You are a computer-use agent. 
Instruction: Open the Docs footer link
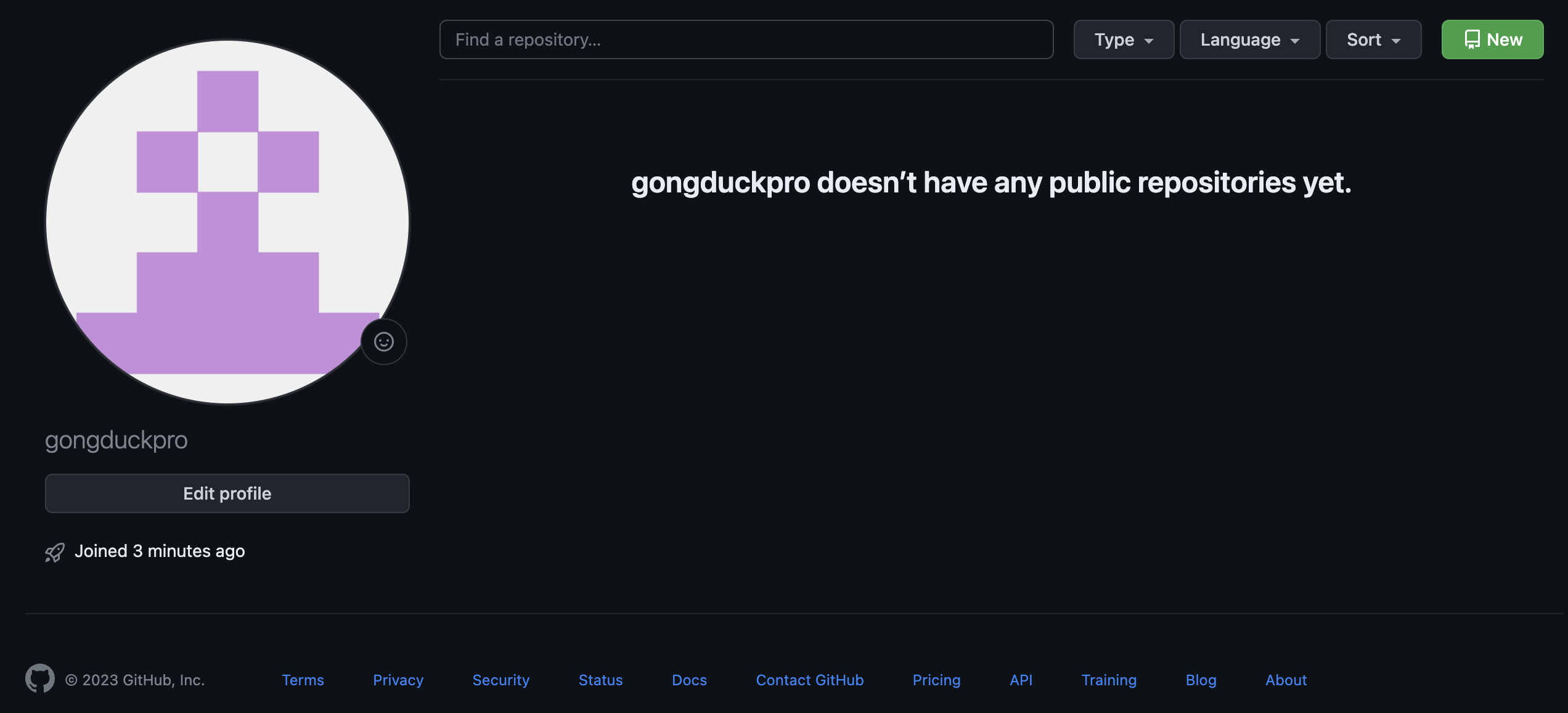tap(689, 680)
